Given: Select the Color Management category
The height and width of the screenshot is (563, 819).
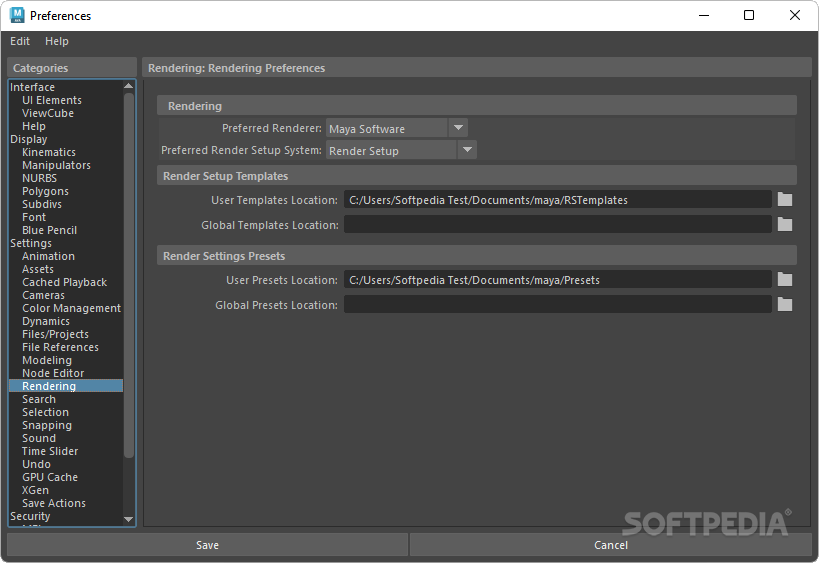Looking at the screenshot, I should coord(71,308).
